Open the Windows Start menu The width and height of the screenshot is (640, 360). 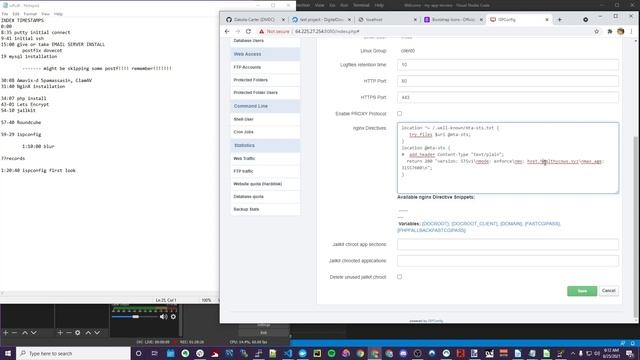(8, 353)
